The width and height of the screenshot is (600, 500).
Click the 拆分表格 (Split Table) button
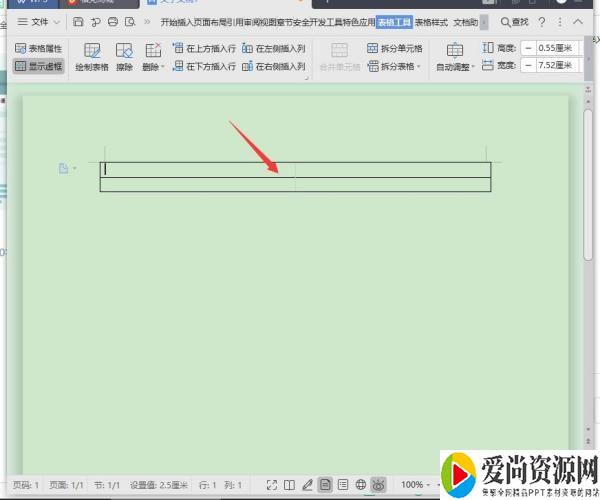pyautogui.click(x=394, y=66)
